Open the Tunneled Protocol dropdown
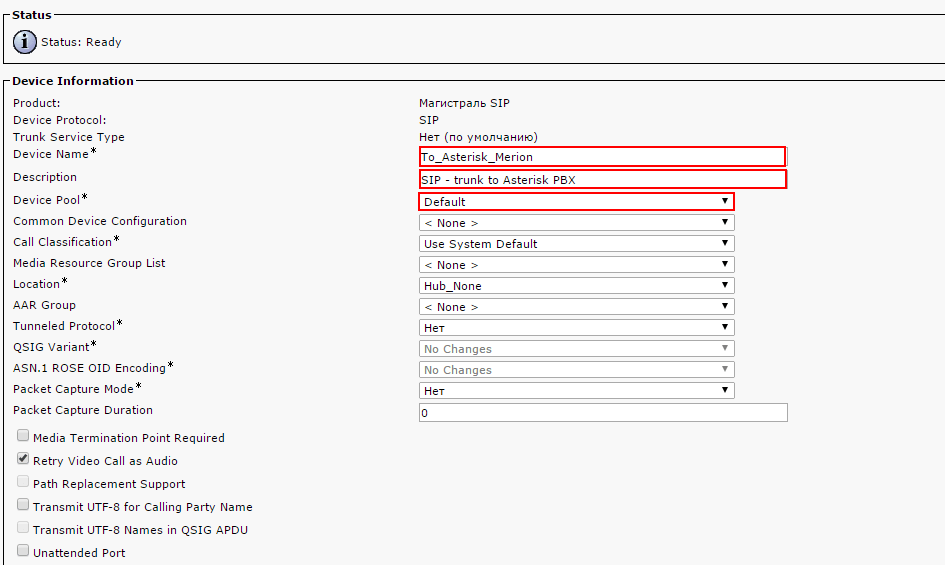945x565 pixels. 576,327
